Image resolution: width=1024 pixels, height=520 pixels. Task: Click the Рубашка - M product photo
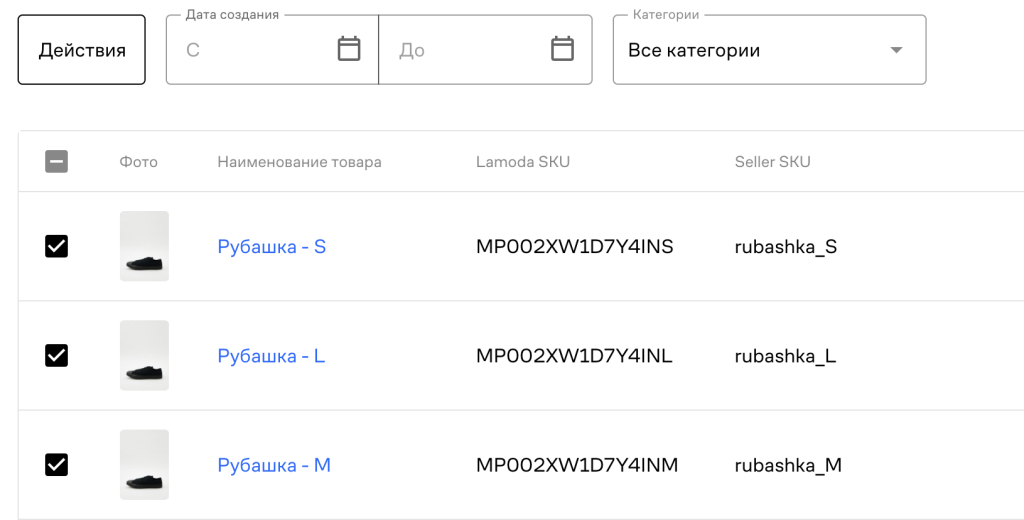click(144, 464)
